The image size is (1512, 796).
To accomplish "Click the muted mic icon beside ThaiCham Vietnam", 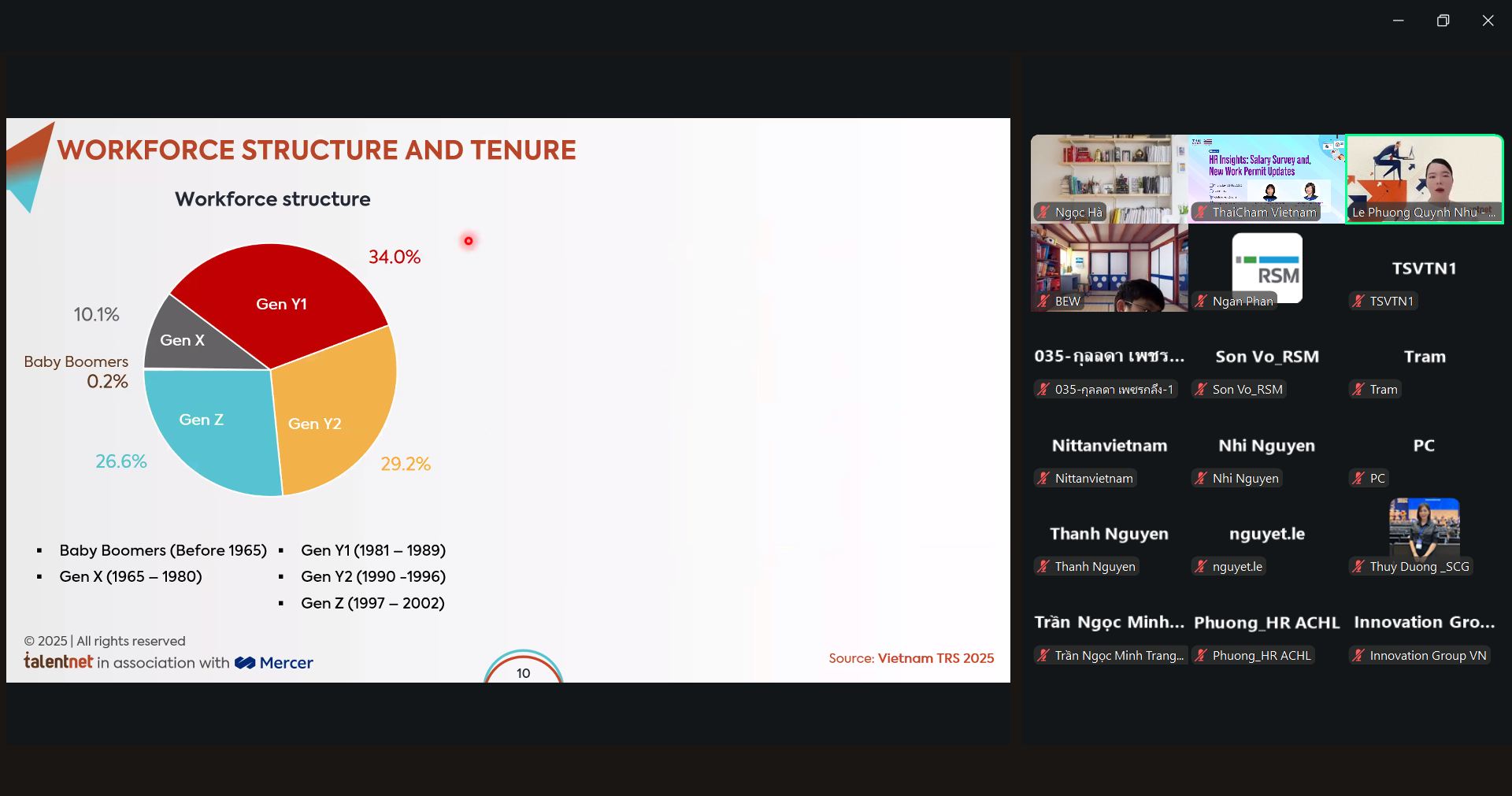I will click(1201, 213).
